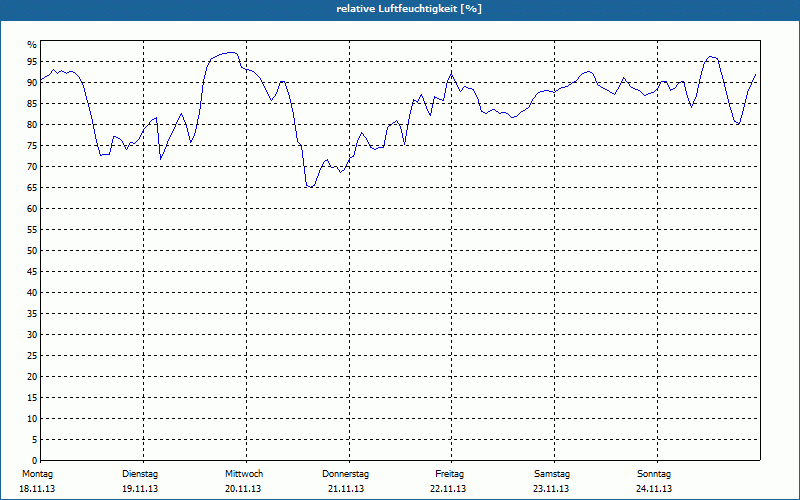The width and height of the screenshot is (800, 500).
Task: Click the y-axis value '5'
Action: pos(35,440)
